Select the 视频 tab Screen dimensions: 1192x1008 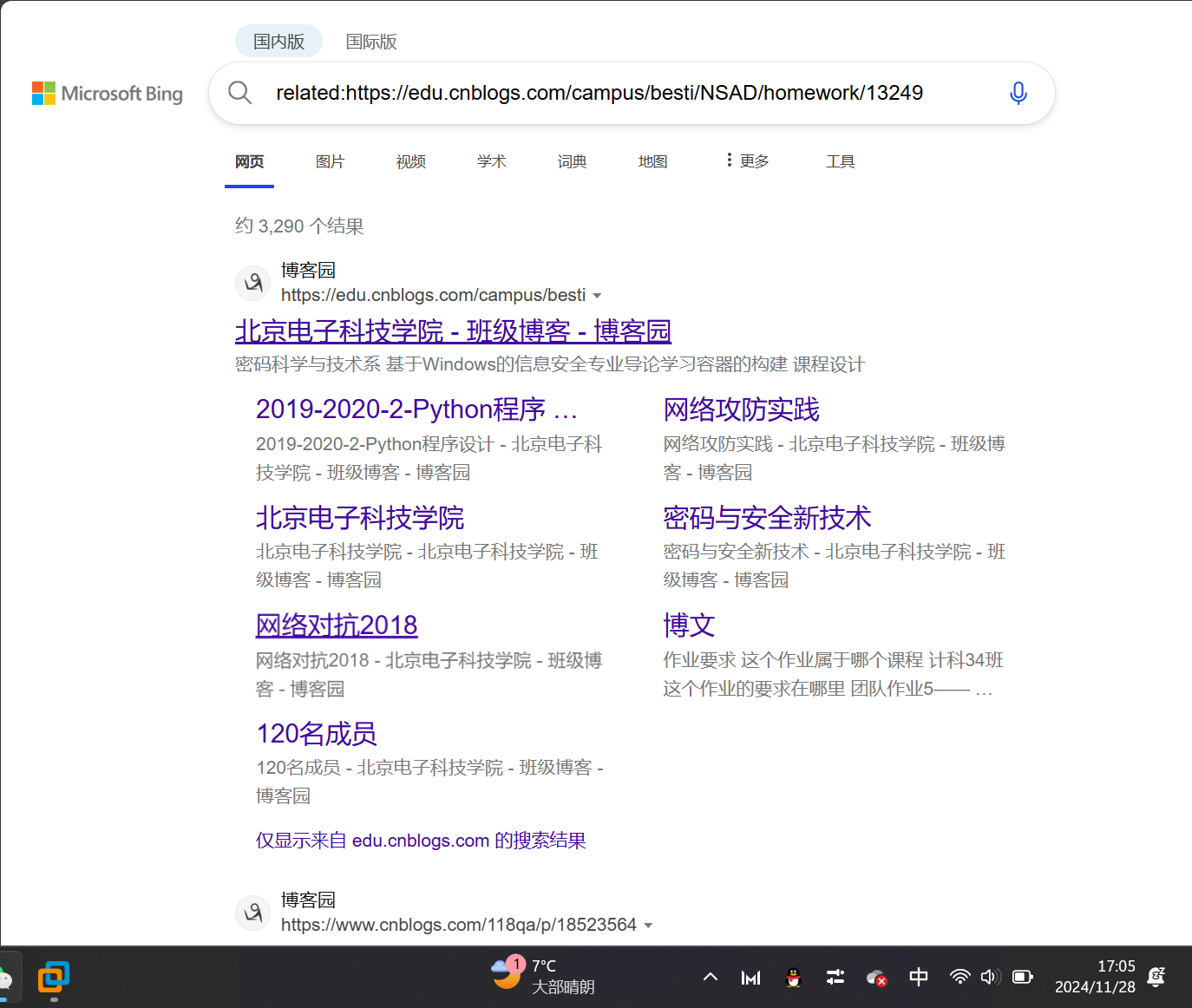click(x=410, y=161)
